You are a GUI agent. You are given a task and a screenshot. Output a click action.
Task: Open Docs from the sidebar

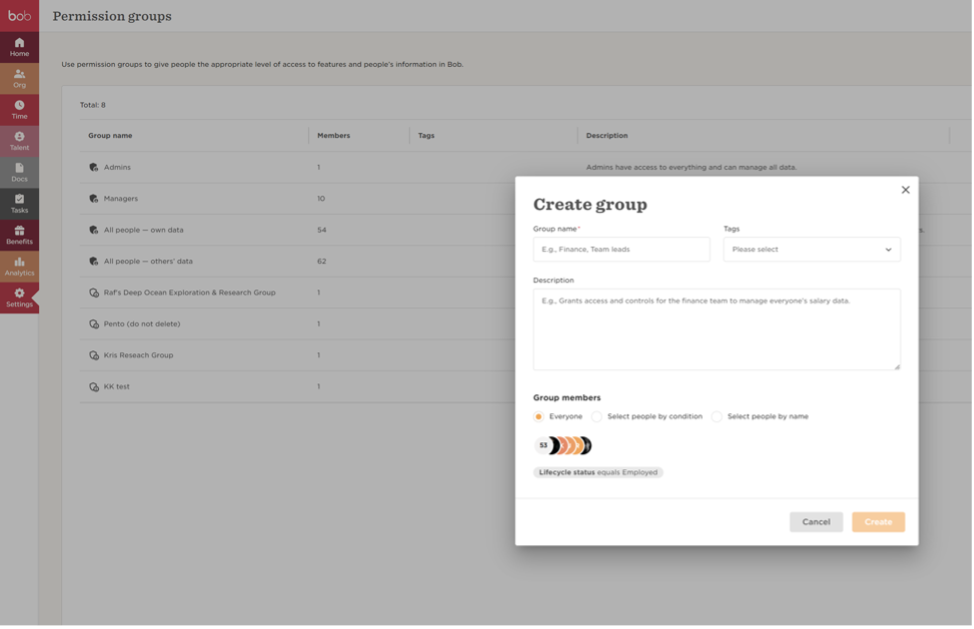pos(19,168)
